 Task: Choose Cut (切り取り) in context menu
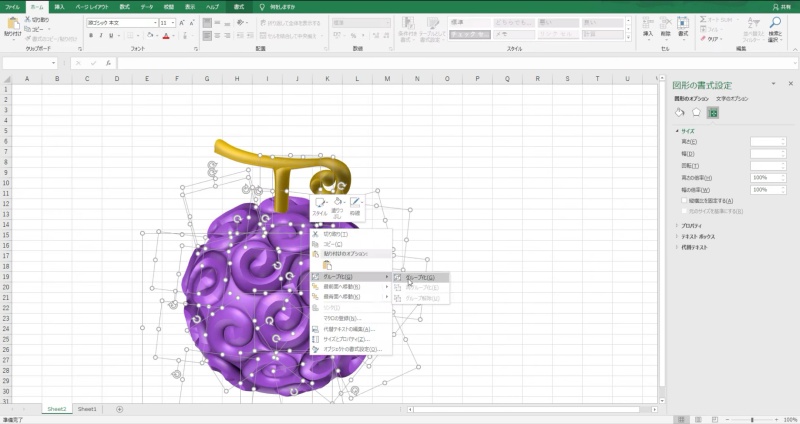352,234
